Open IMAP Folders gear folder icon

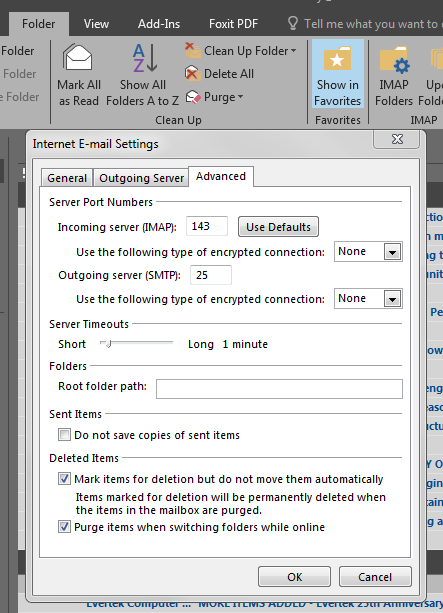click(x=394, y=59)
